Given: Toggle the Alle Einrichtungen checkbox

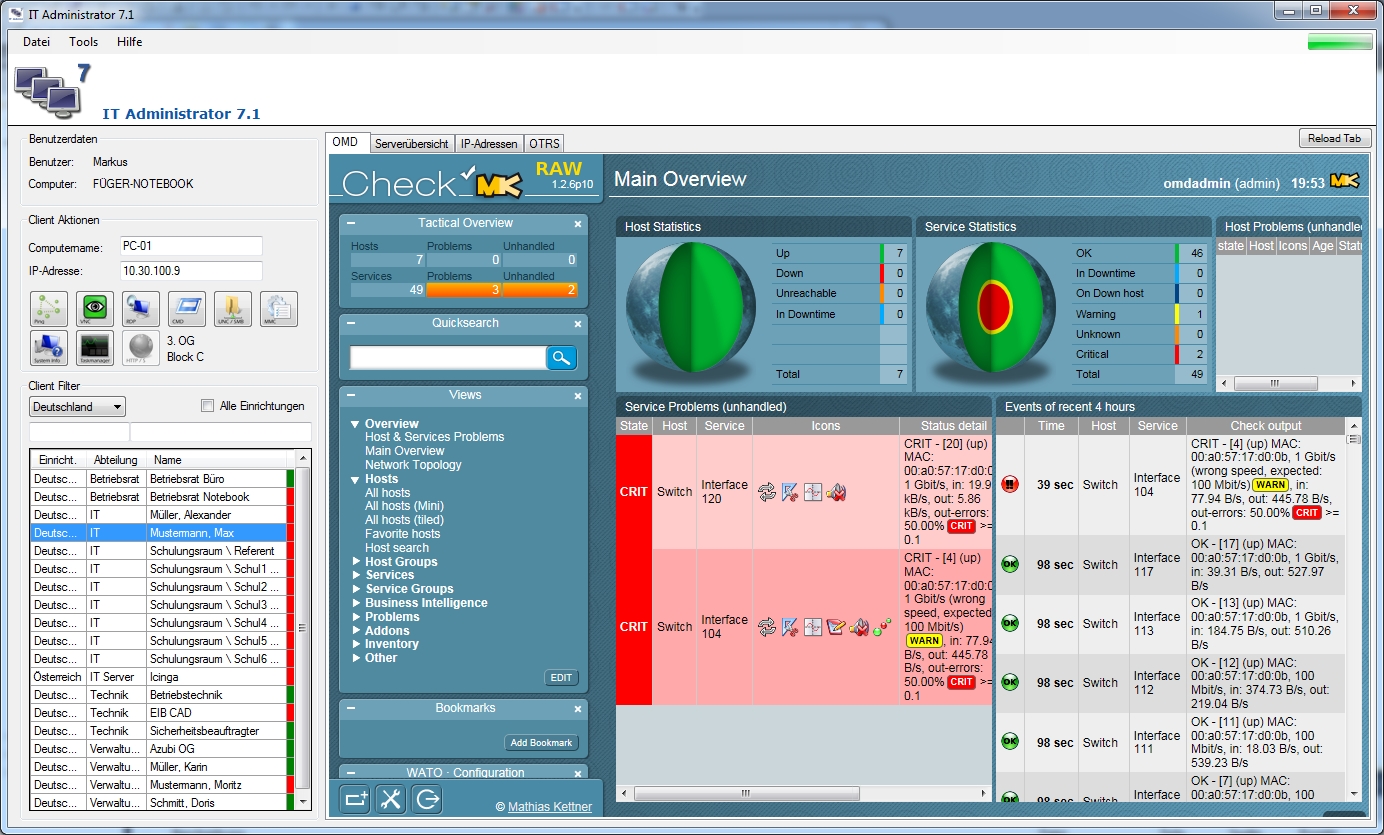Looking at the screenshot, I should click(208, 406).
